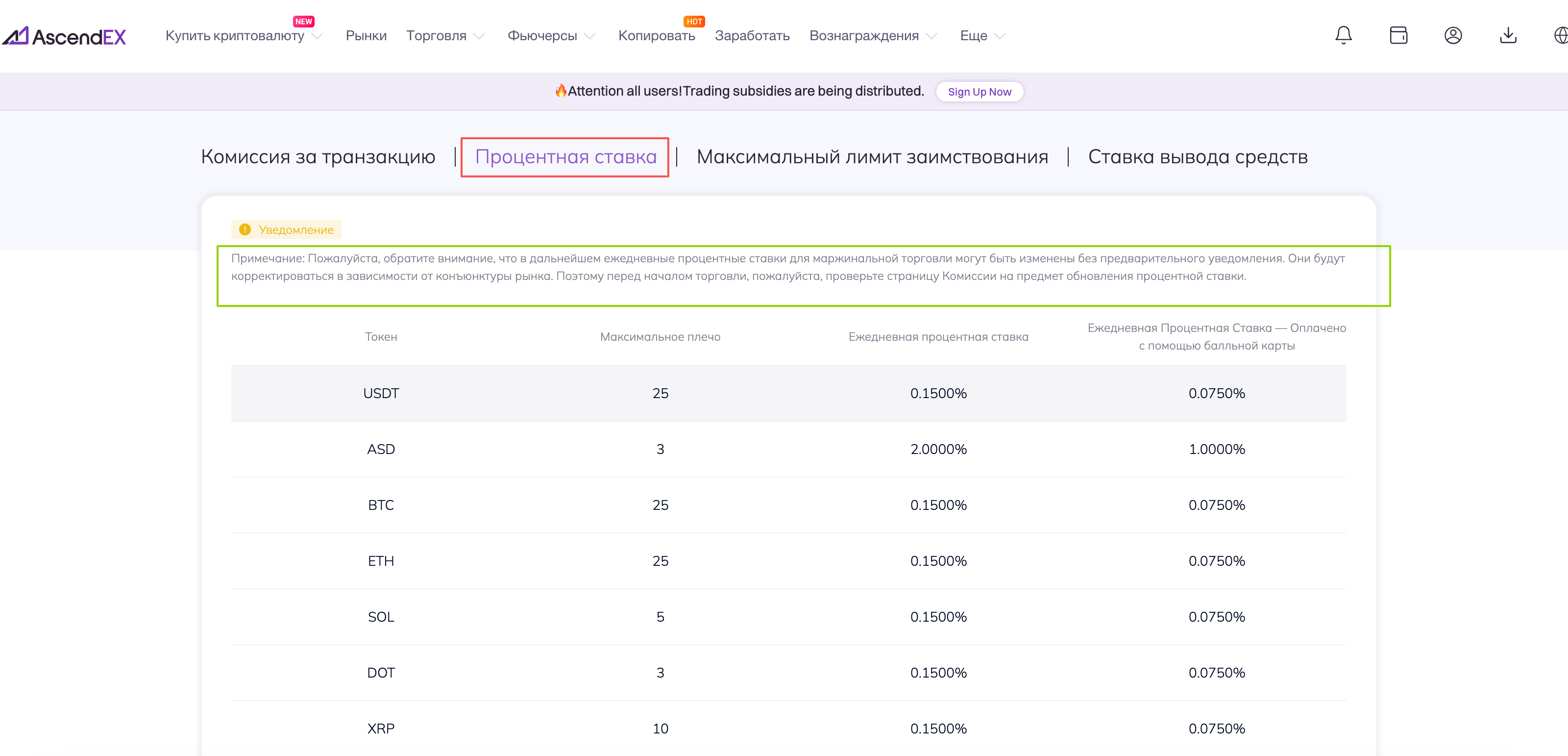Expand the Торговля menu chevron
This screenshot has width=1568, height=756.
(x=479, y=36)
